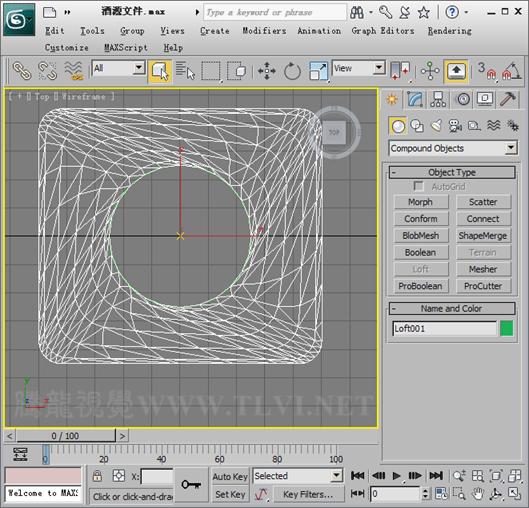Select the Shapes category icon
Screen dimensions: 529x508
coord(417,126)
